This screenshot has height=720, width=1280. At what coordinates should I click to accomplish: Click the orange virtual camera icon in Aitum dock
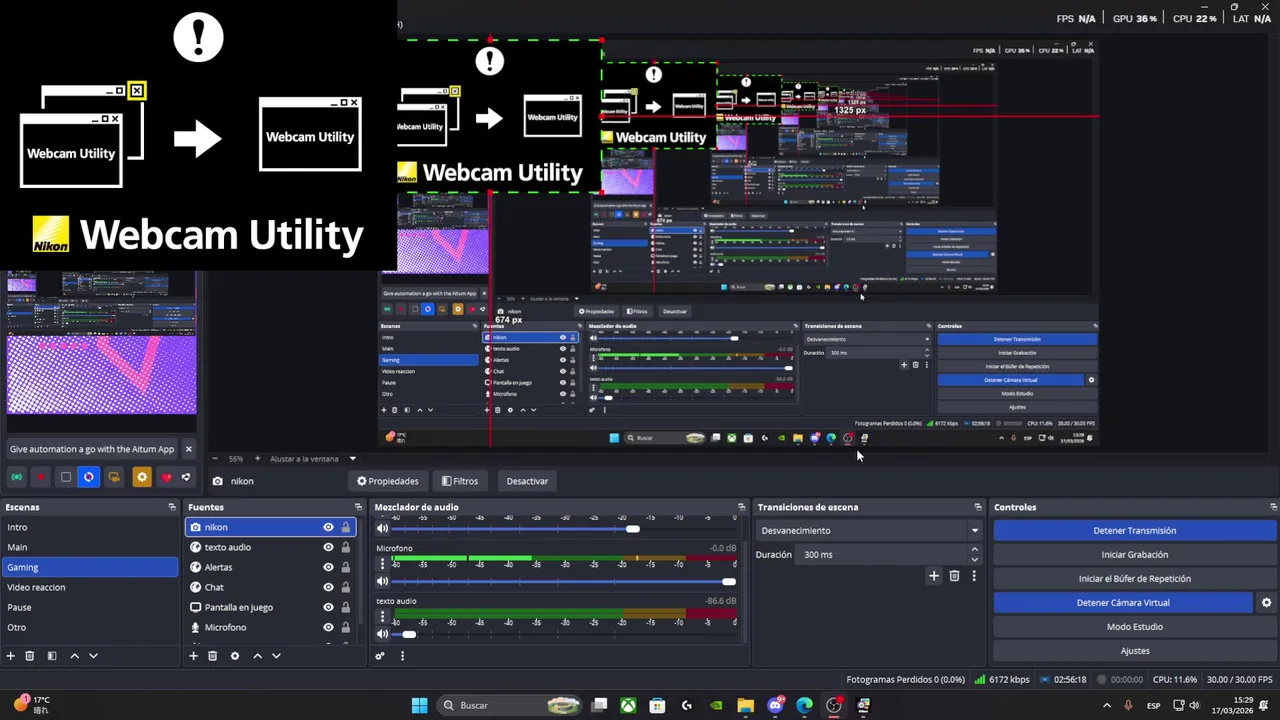(x=114, y=477)
